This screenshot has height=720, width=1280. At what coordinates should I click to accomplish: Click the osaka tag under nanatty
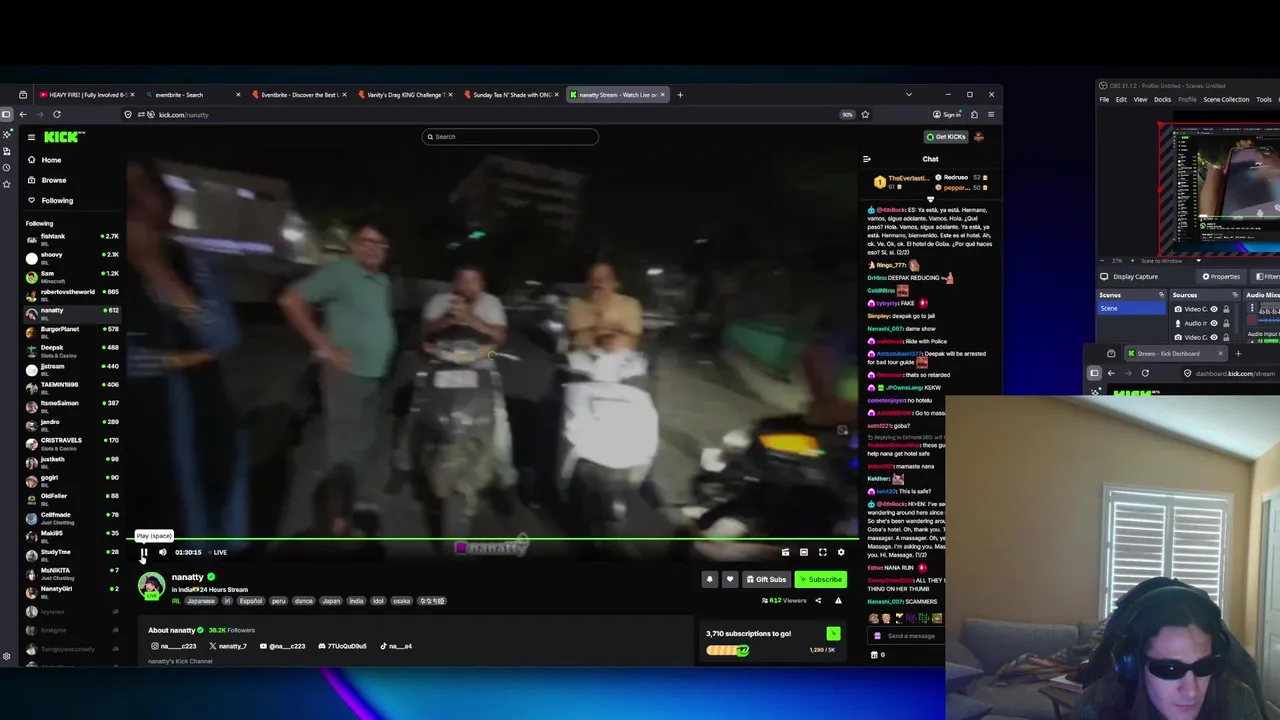pos(401,601)
